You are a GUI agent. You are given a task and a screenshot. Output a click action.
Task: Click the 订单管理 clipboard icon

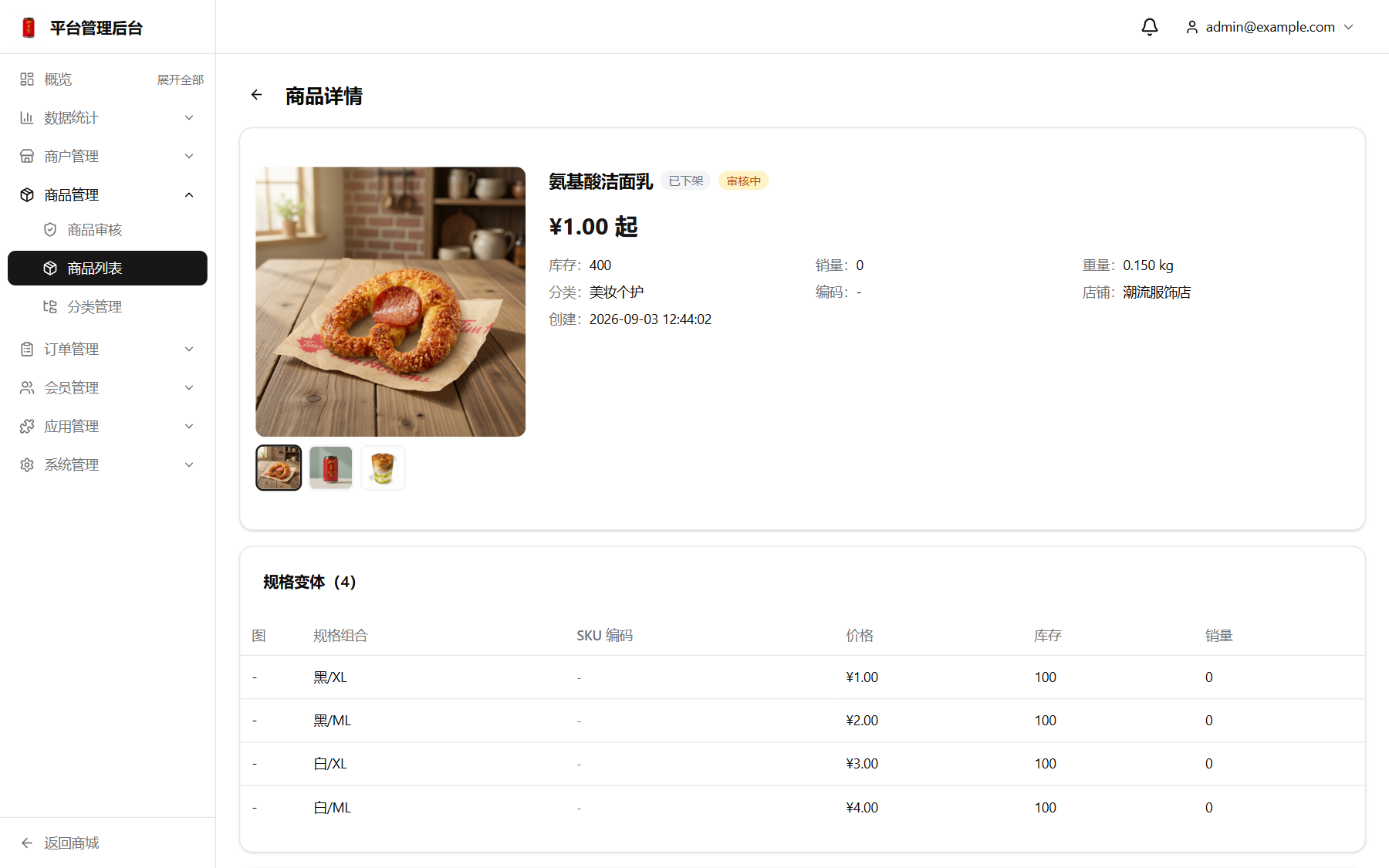(27, 349)
